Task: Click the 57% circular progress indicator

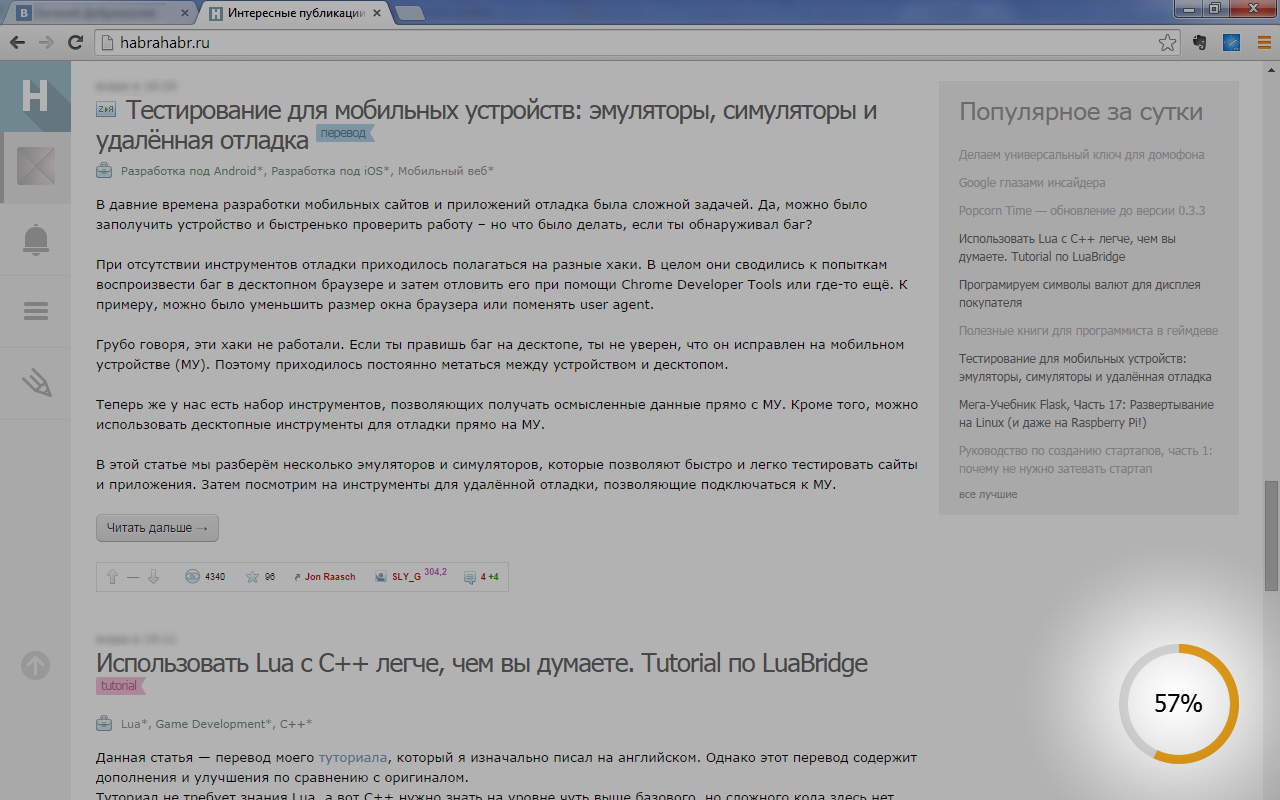Action: [1178, 704]
